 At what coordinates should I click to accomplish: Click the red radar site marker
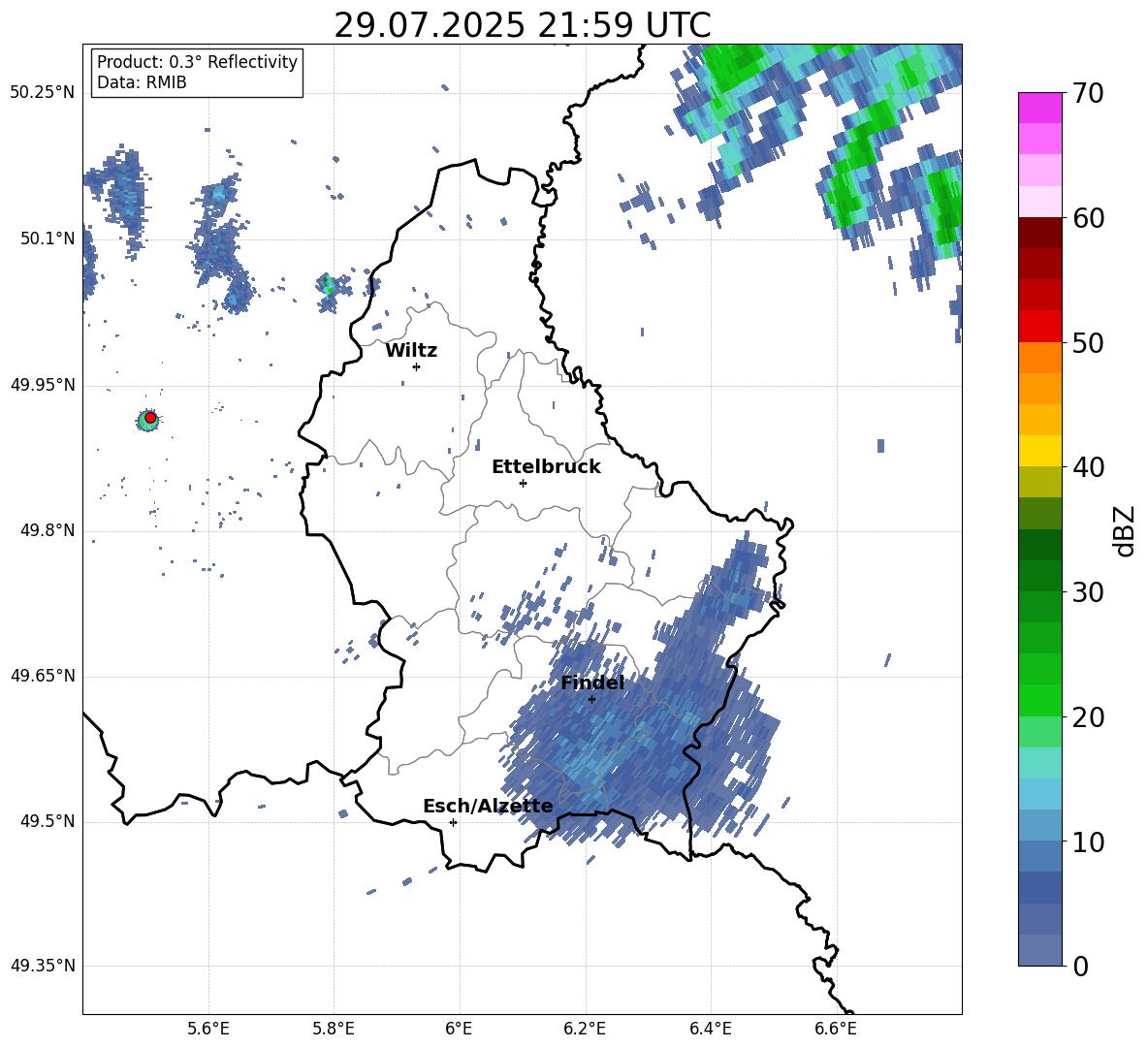(x=150, y=417)
